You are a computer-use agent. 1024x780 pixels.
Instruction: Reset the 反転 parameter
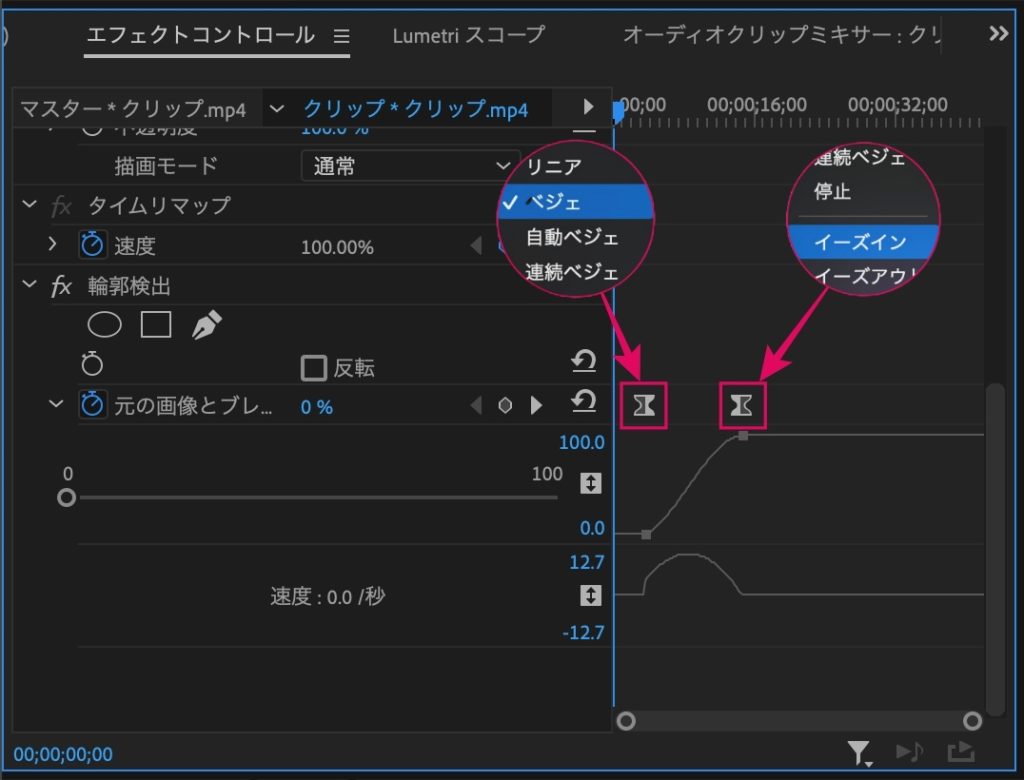tap(583, 361)
